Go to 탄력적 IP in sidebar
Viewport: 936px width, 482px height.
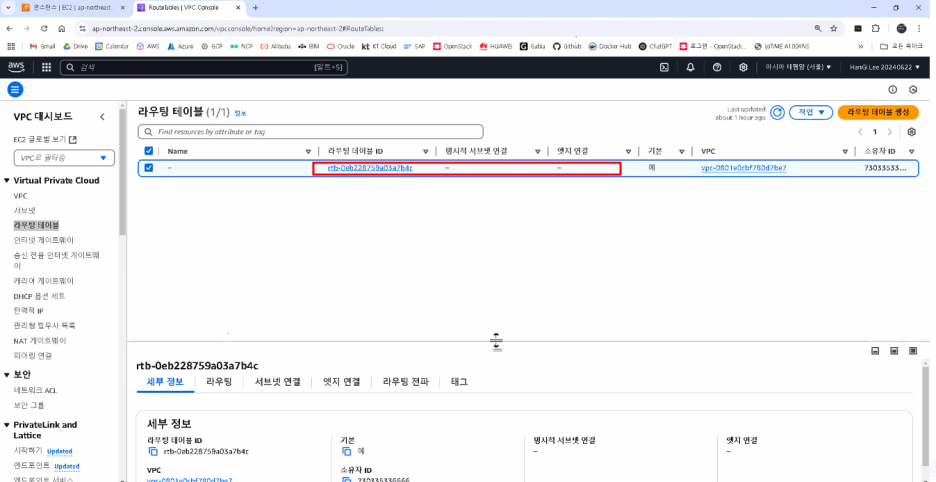tap(29, 311)
